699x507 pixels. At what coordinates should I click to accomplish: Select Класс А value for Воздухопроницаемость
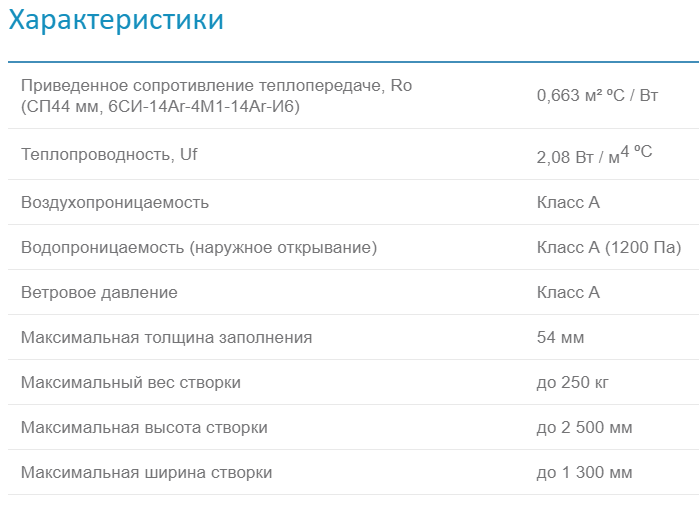[568, 202]
